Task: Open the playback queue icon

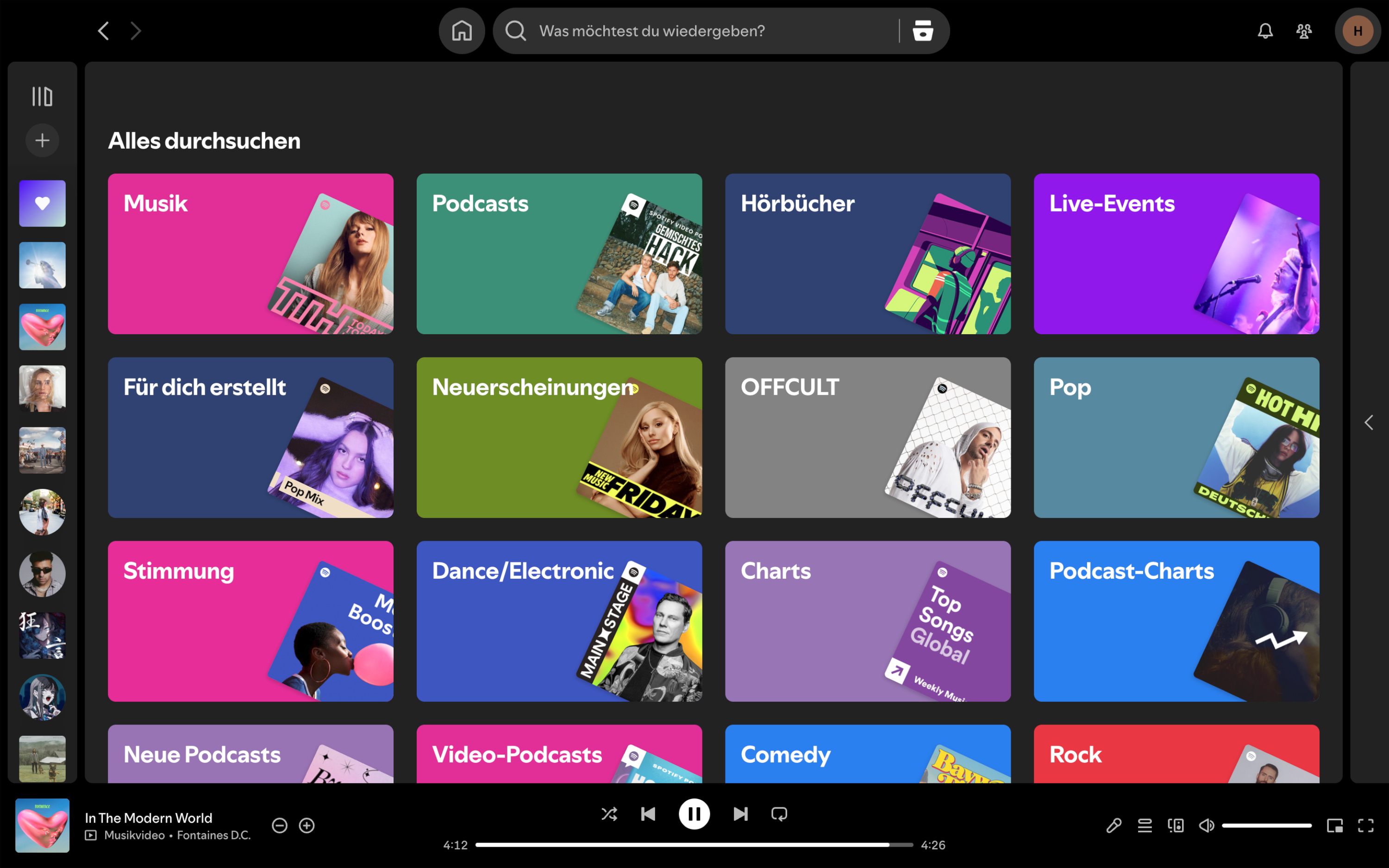Action: pyautogui.click(x=1145, y=825)
